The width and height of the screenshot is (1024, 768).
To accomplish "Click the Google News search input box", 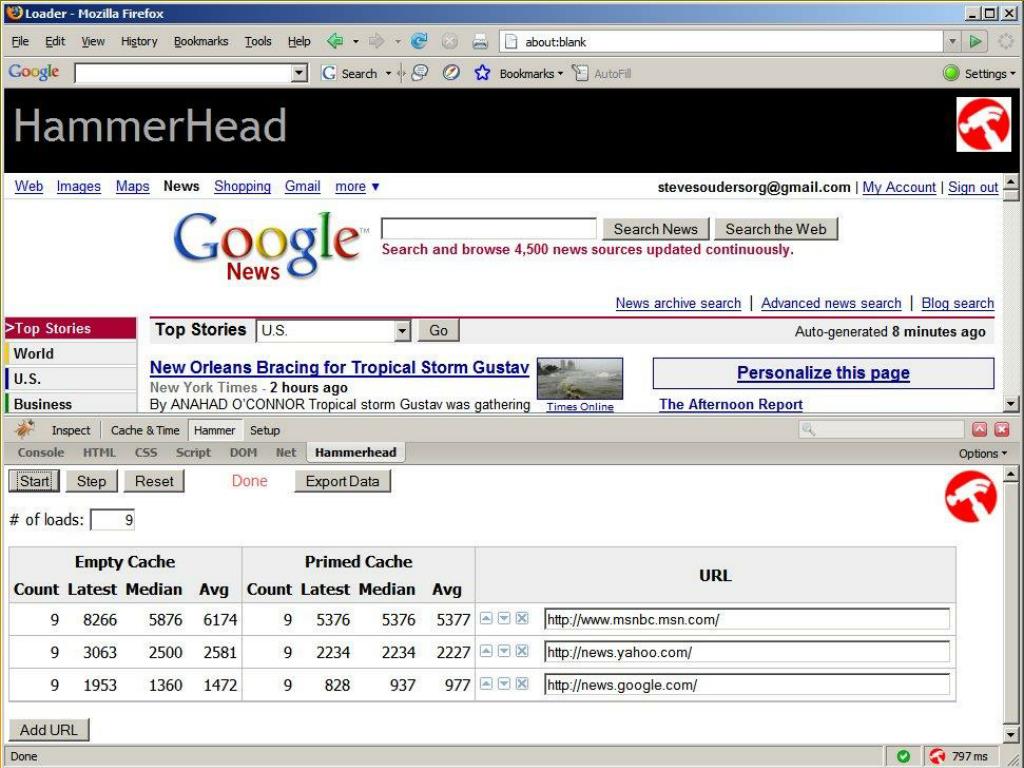I will pyautogui.click(x=488, y=229).
